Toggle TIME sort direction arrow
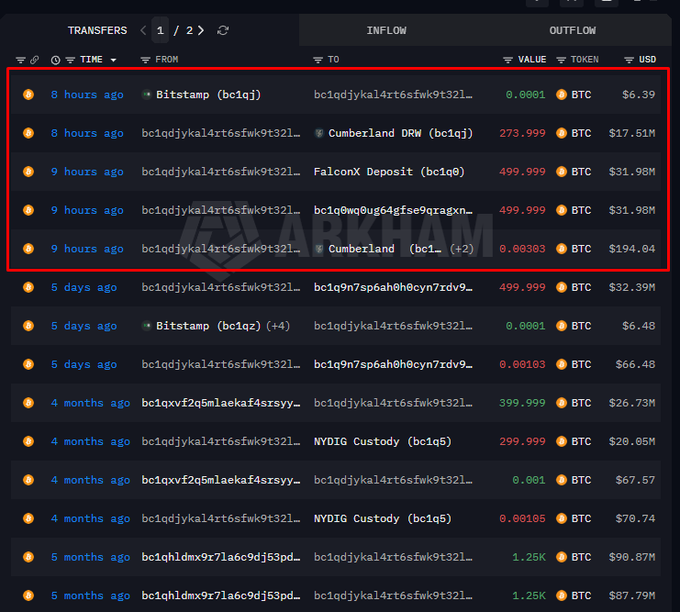Viewport: 680px width, 612px height. coord(113,60)
